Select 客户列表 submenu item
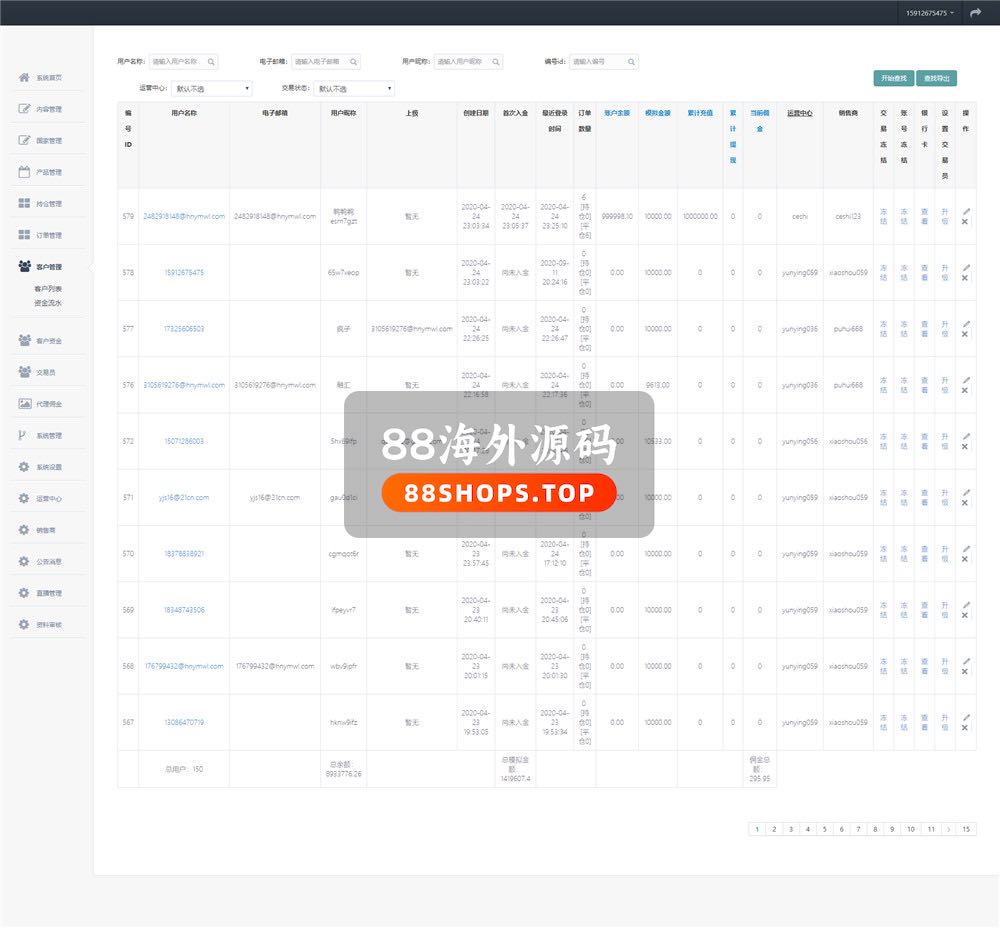This screenshot has height=928, width=1000. pyautogui.click(x=48, y=289)
